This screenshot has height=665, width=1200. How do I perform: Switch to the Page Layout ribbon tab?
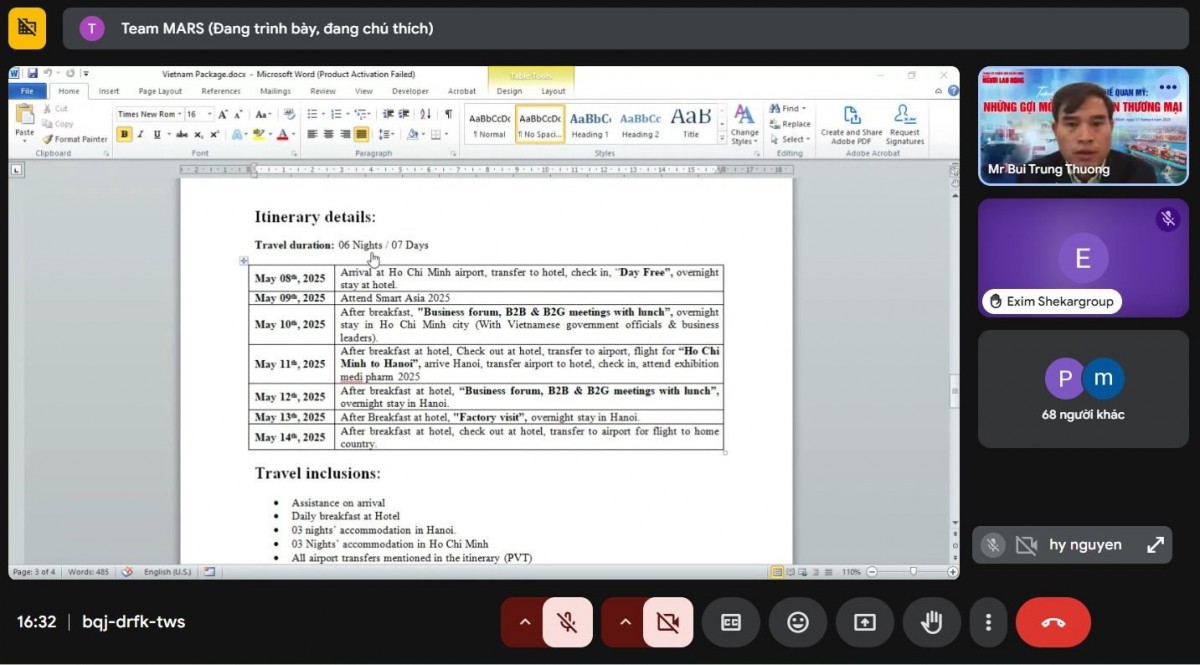pyautogui.click(x=160, y=91)
